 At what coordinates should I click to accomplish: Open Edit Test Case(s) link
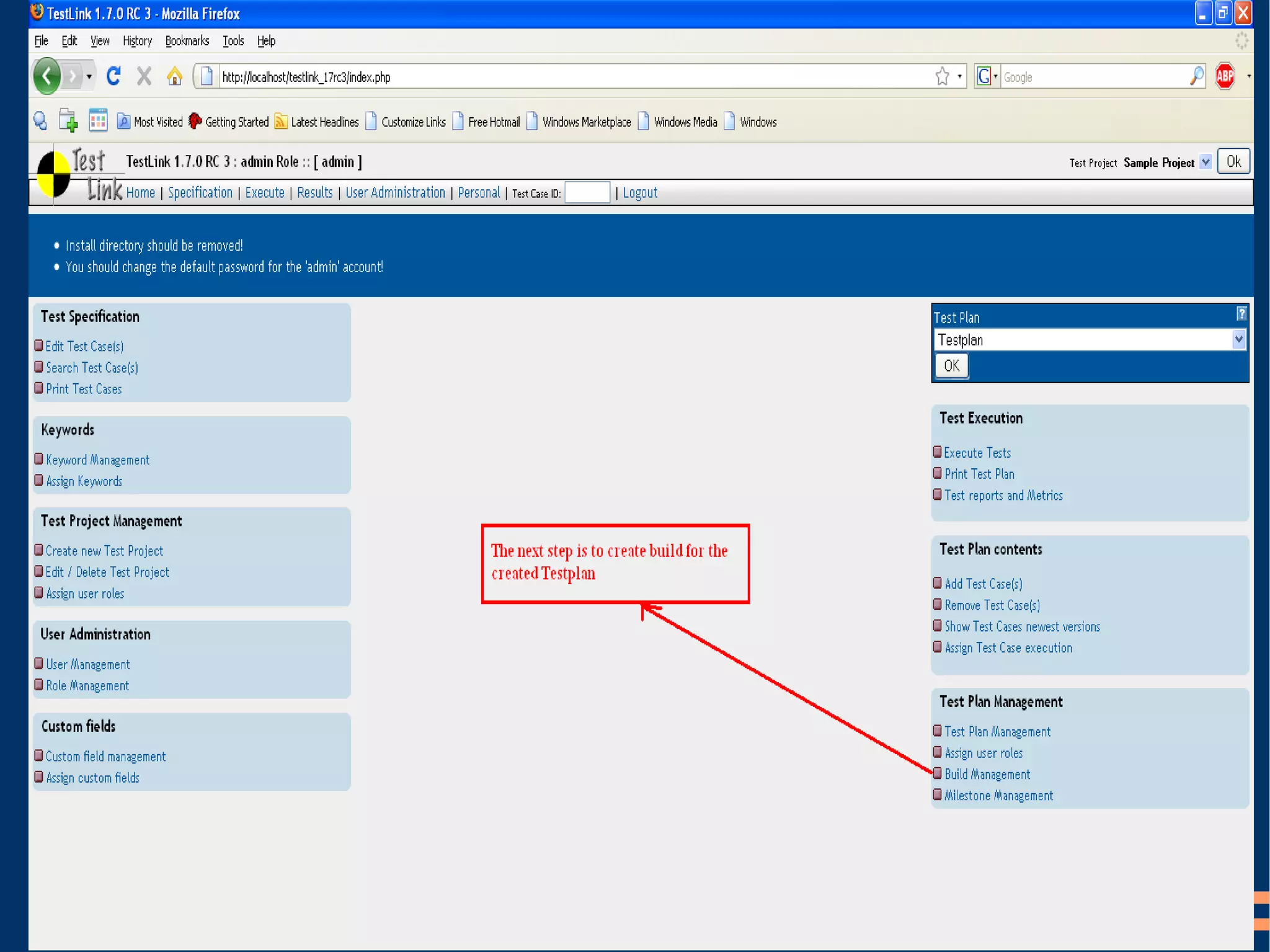(x=84, y=346)
